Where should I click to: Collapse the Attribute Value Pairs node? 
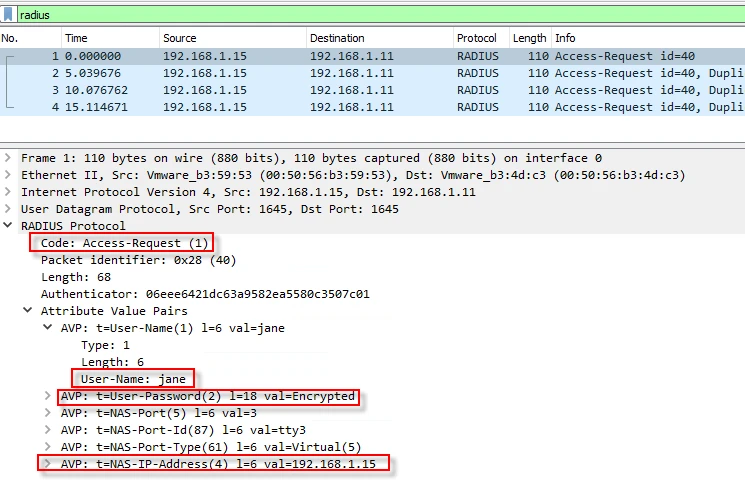(x=29, y=311)
